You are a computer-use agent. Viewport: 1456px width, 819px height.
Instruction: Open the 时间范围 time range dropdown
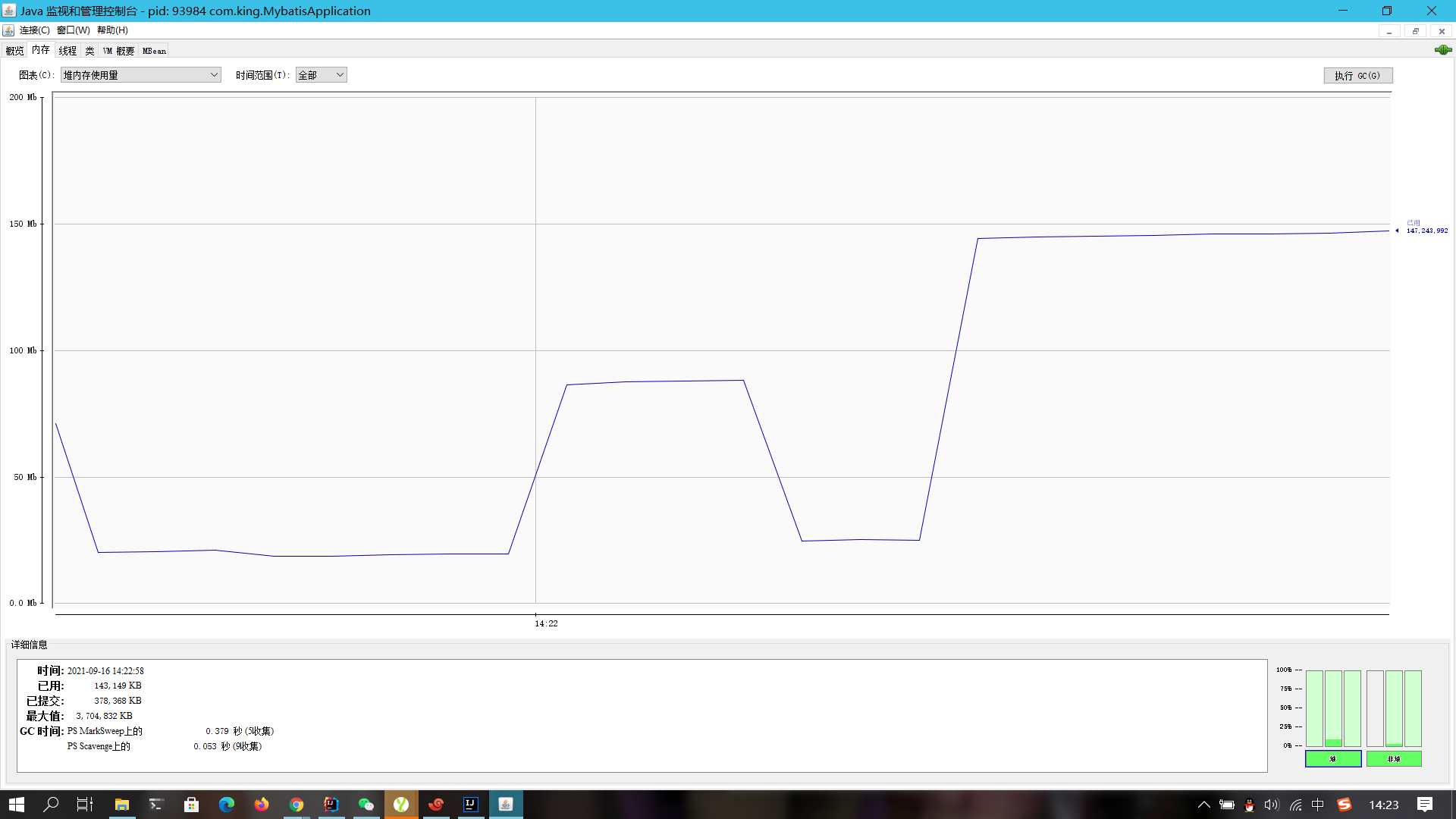321,75
